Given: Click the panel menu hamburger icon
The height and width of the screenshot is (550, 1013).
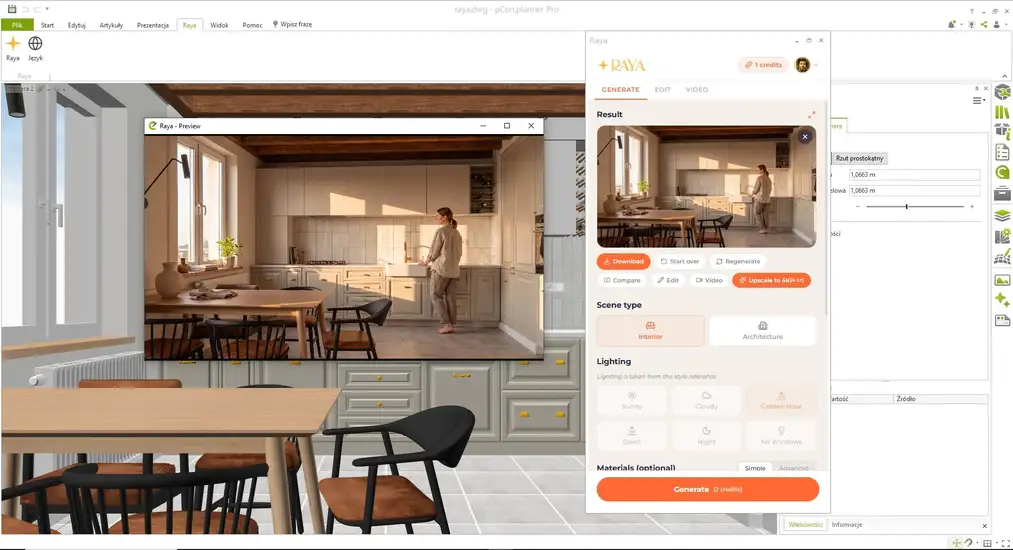Looking at the screenshot, I should click(x=979, y=100).
